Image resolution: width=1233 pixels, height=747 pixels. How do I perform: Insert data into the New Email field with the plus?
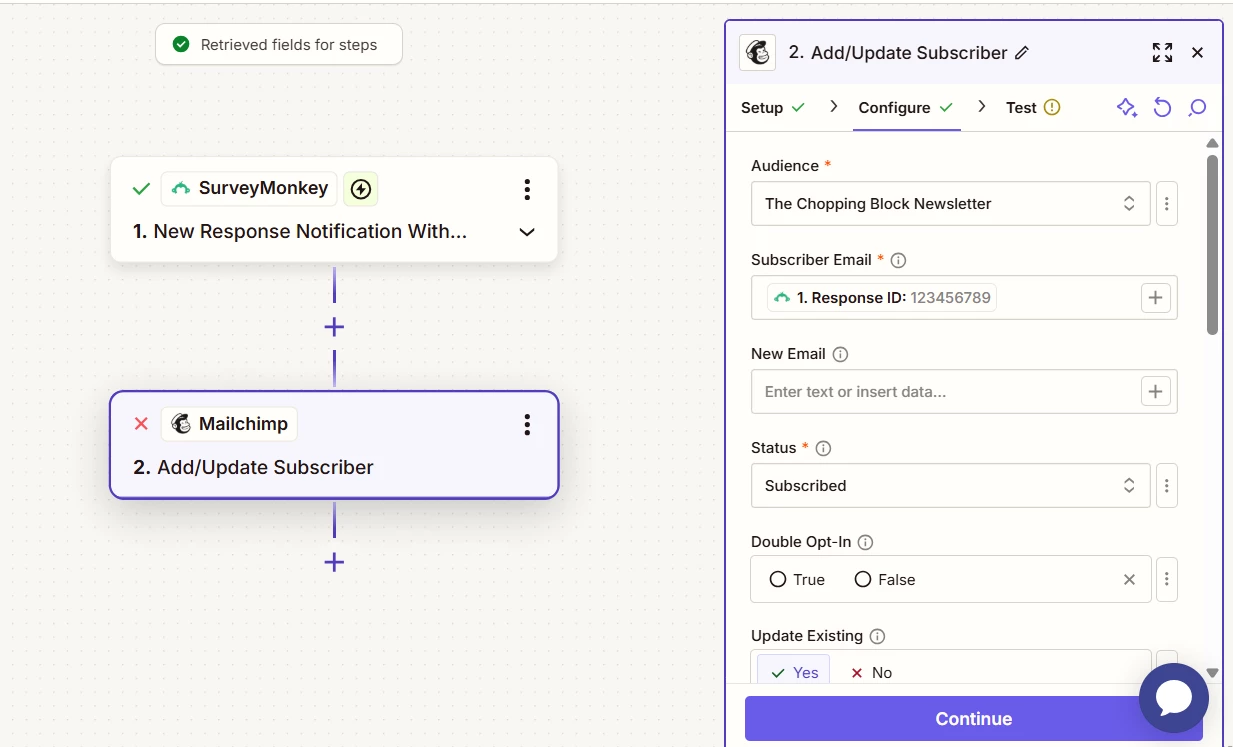(1156, 392)
